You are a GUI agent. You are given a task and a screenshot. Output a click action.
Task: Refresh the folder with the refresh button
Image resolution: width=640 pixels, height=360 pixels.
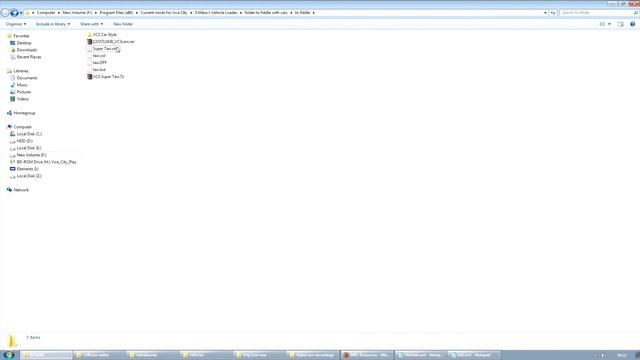click(x=553, y=13)
